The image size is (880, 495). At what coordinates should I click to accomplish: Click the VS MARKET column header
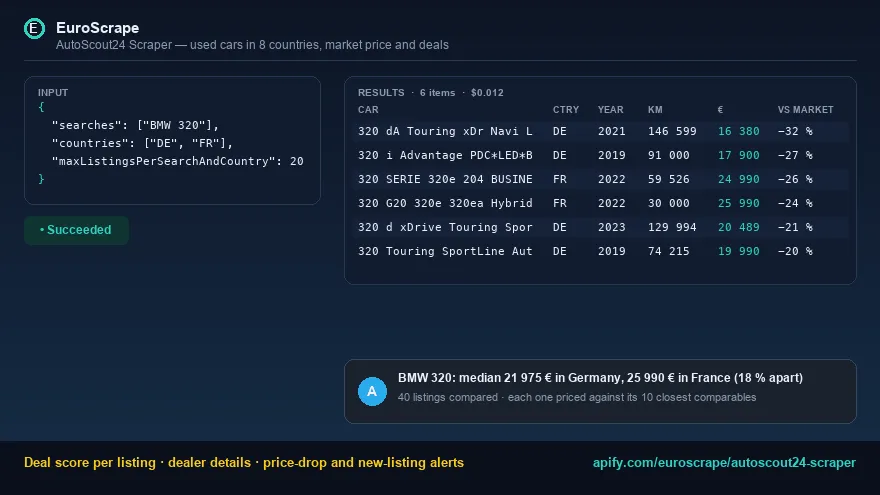pyautogui.click(x=805, y=109)
